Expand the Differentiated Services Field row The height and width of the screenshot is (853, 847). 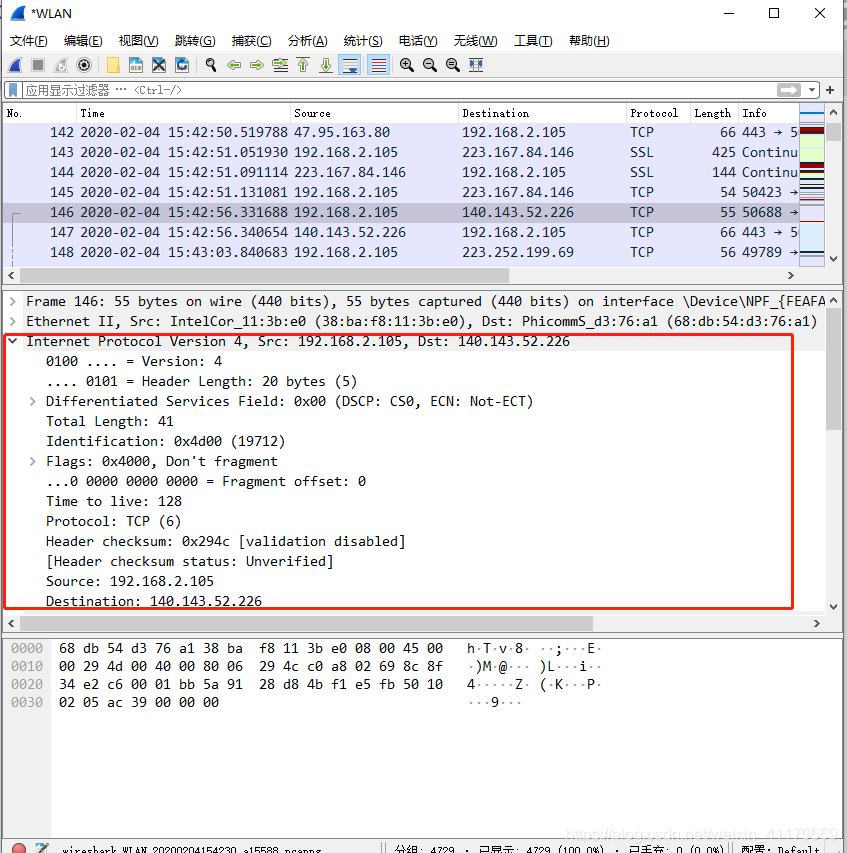pyautogui.click(x=33, y=401)
